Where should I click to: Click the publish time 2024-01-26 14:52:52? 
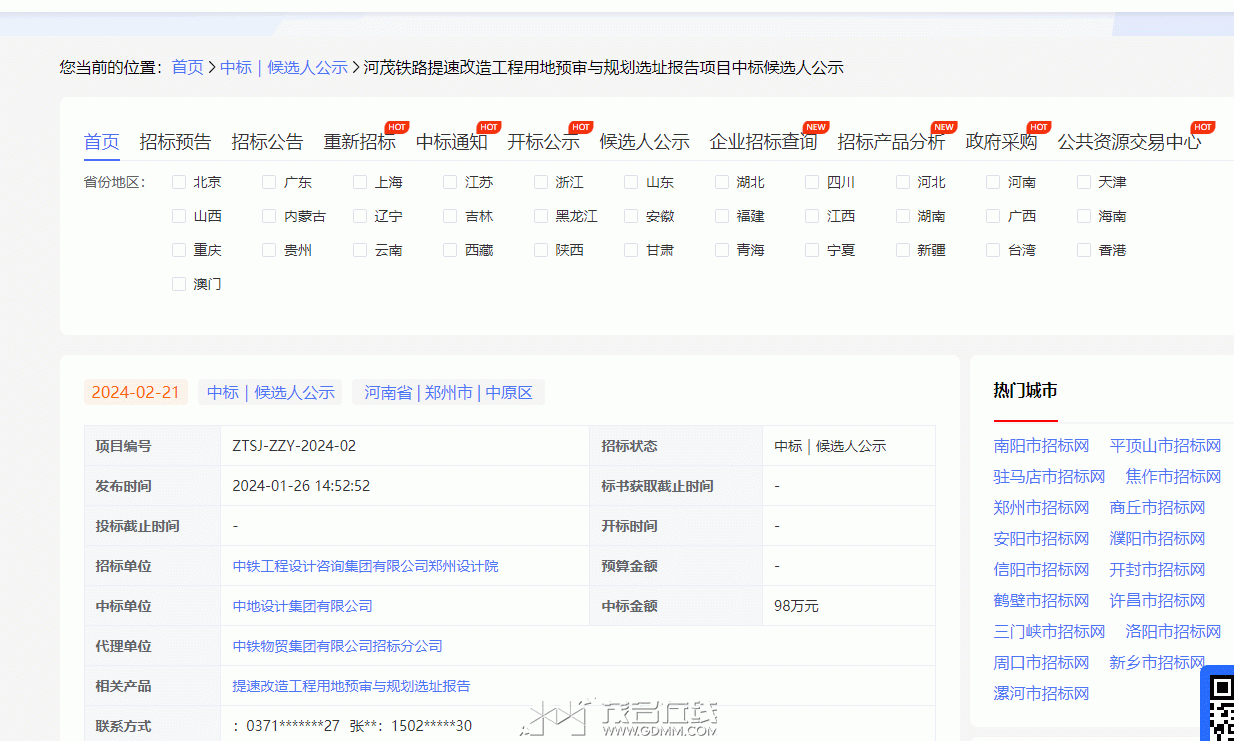pos(302,486)
